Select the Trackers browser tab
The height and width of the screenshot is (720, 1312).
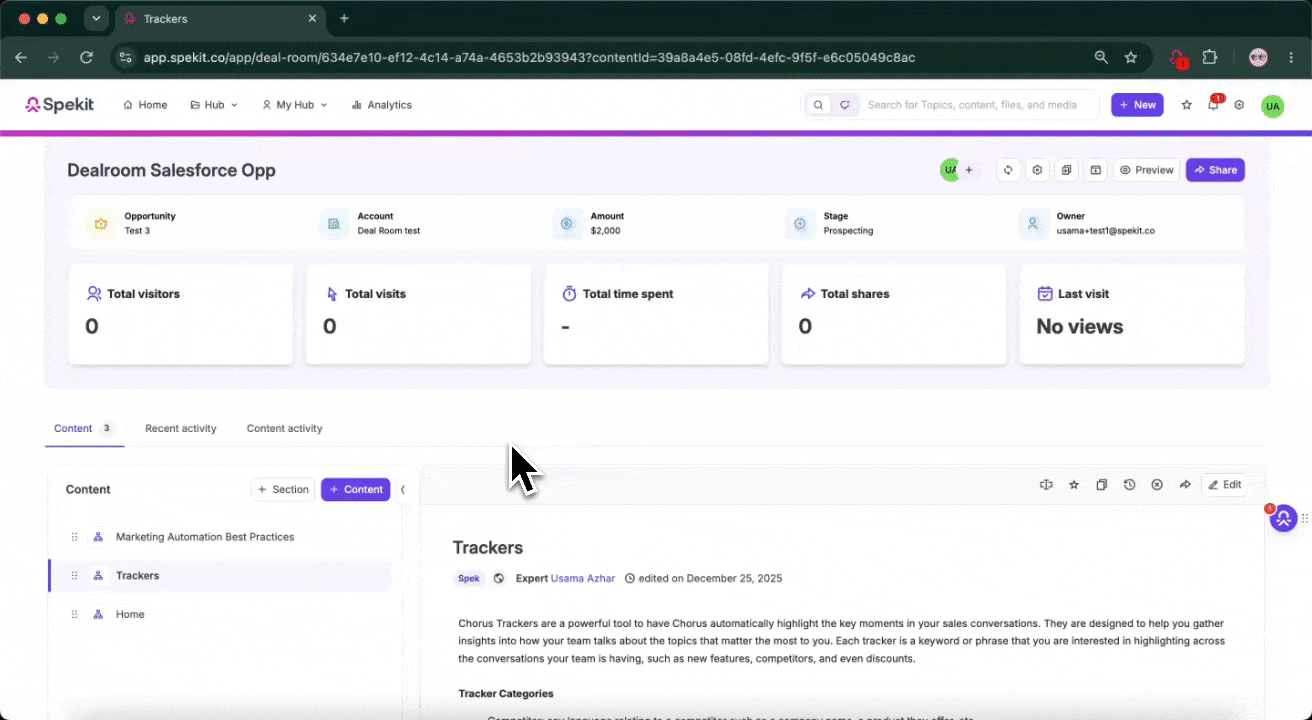pos(221,19)
